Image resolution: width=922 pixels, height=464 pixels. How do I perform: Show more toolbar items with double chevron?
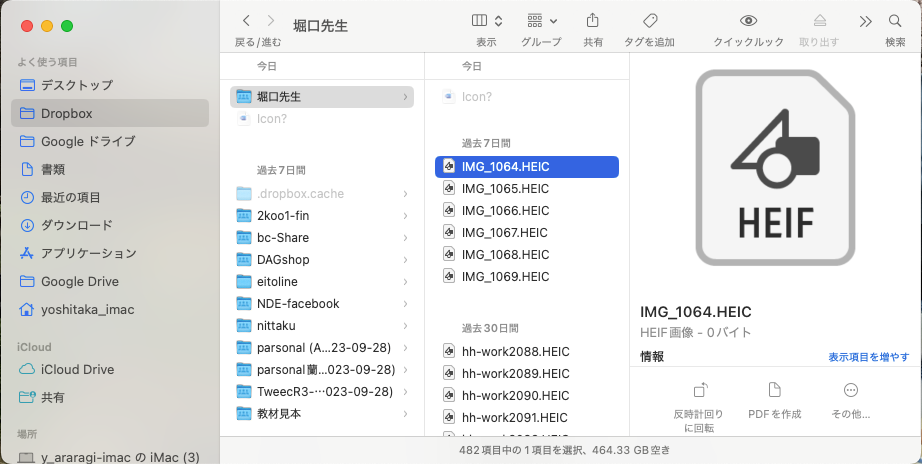point(866,22)
